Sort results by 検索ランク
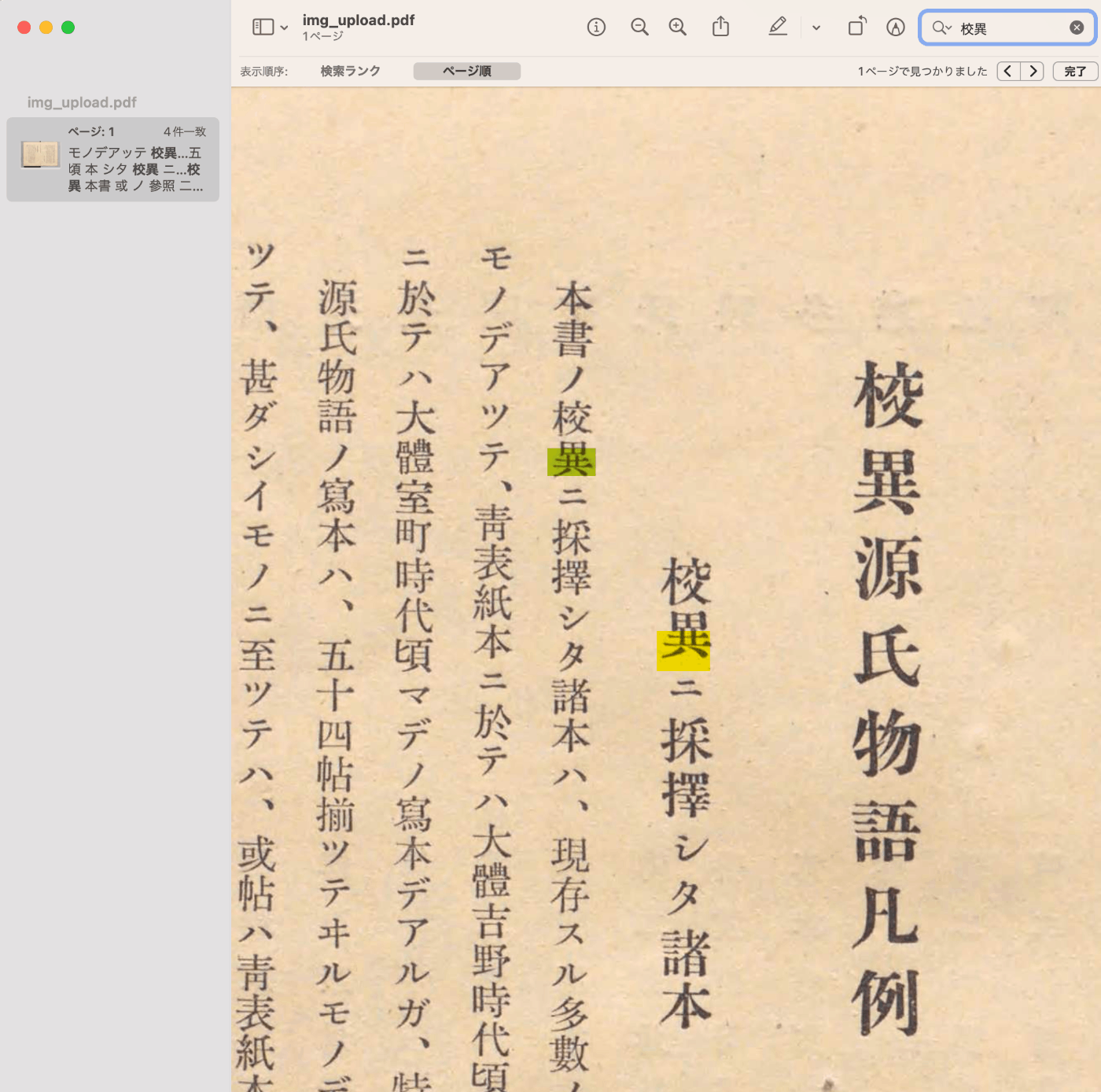Image resolution: width=1101 pixels, height=1092 pixels. 351,71
